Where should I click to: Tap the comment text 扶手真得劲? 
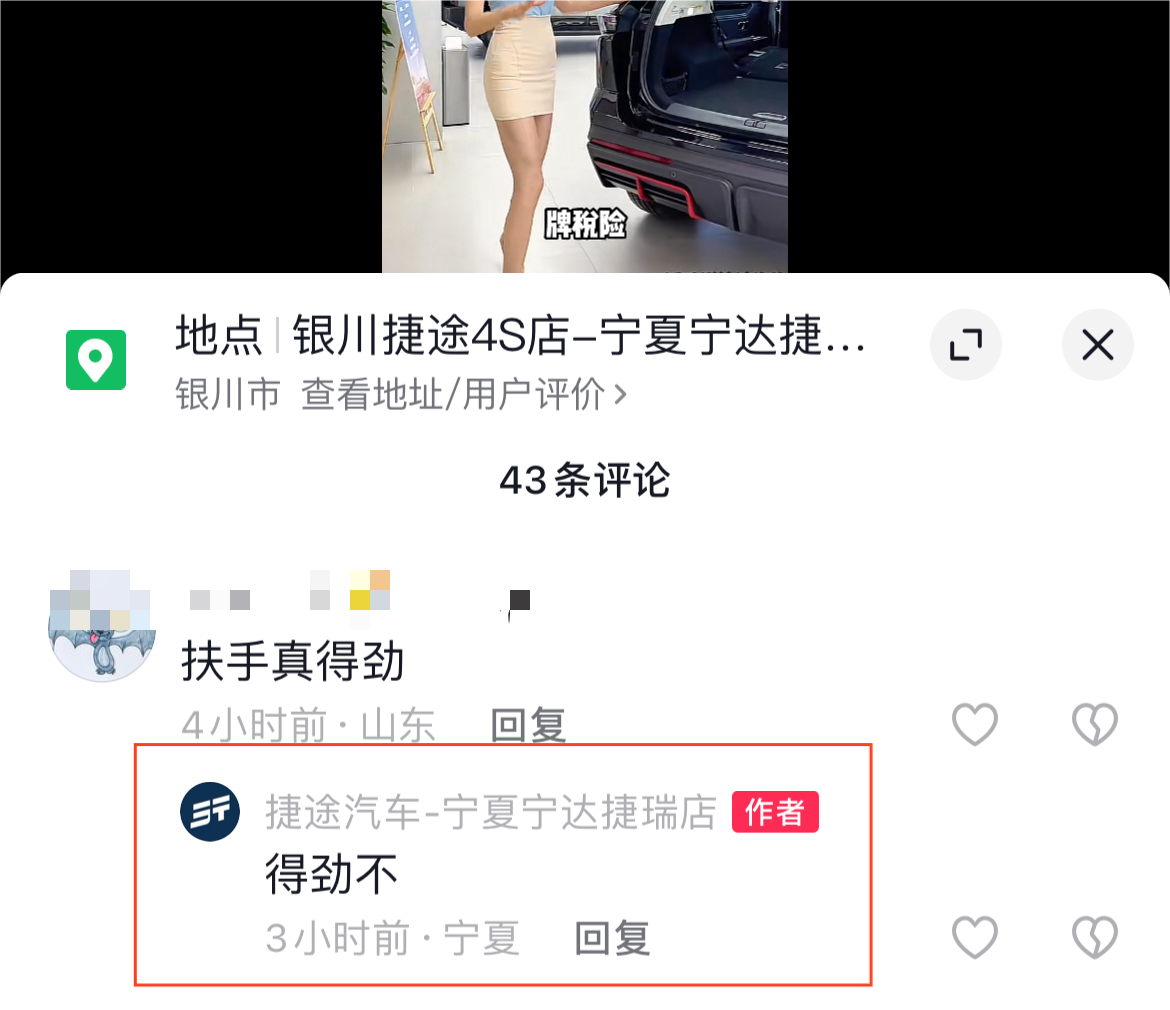[293, 662]
